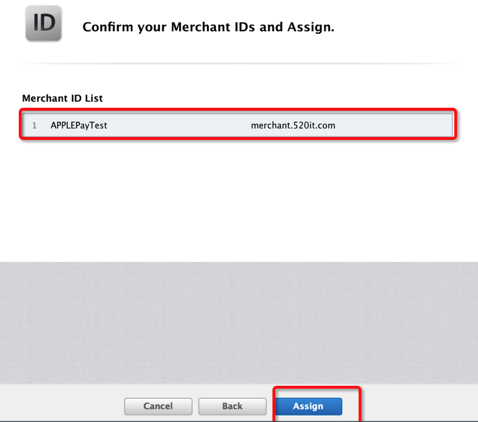Screen dimensions: 478x422
Task: Cancel the merchant ID assignment
Action: (158, 406)
